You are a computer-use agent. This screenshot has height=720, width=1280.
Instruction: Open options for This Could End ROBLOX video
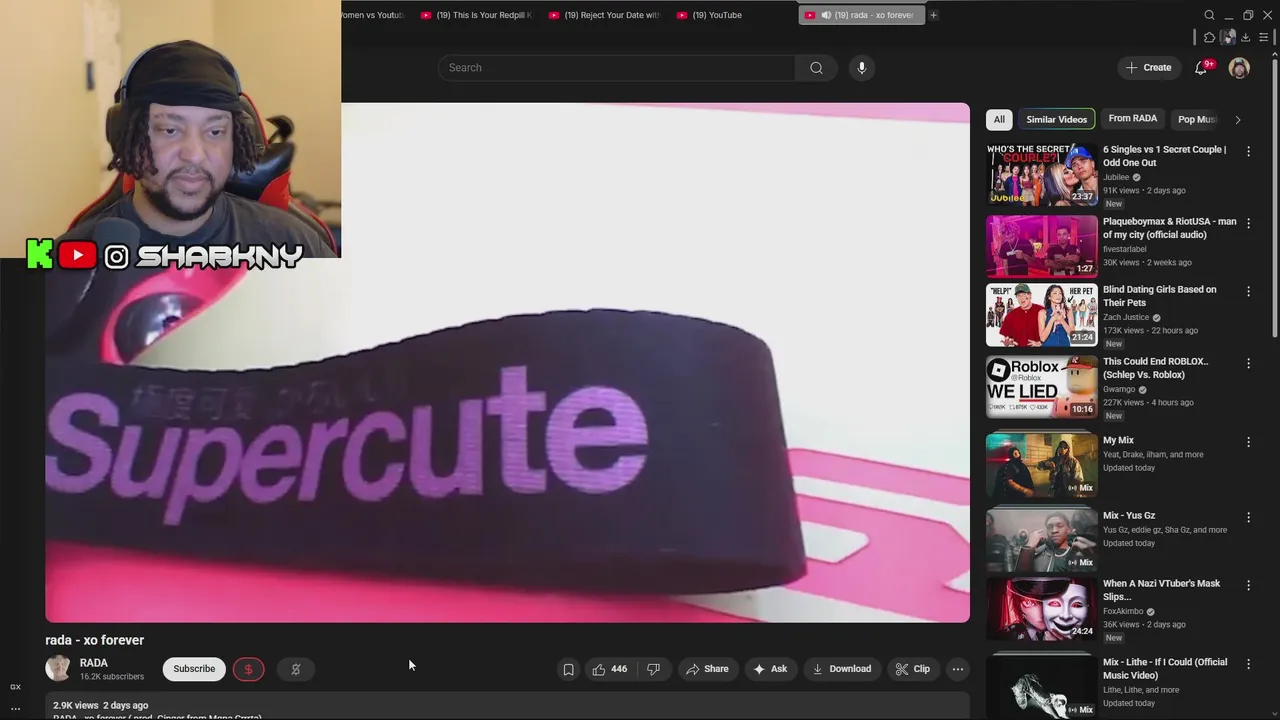(x=1248, y=363)
